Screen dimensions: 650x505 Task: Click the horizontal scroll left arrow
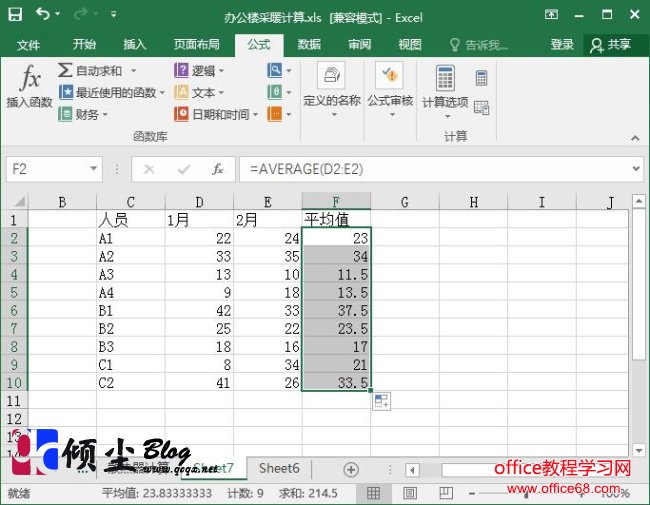coord(412,470)
